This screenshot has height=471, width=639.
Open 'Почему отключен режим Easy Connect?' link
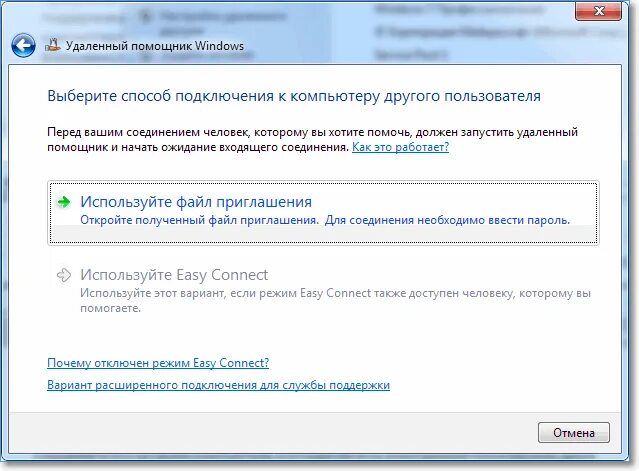158,363
